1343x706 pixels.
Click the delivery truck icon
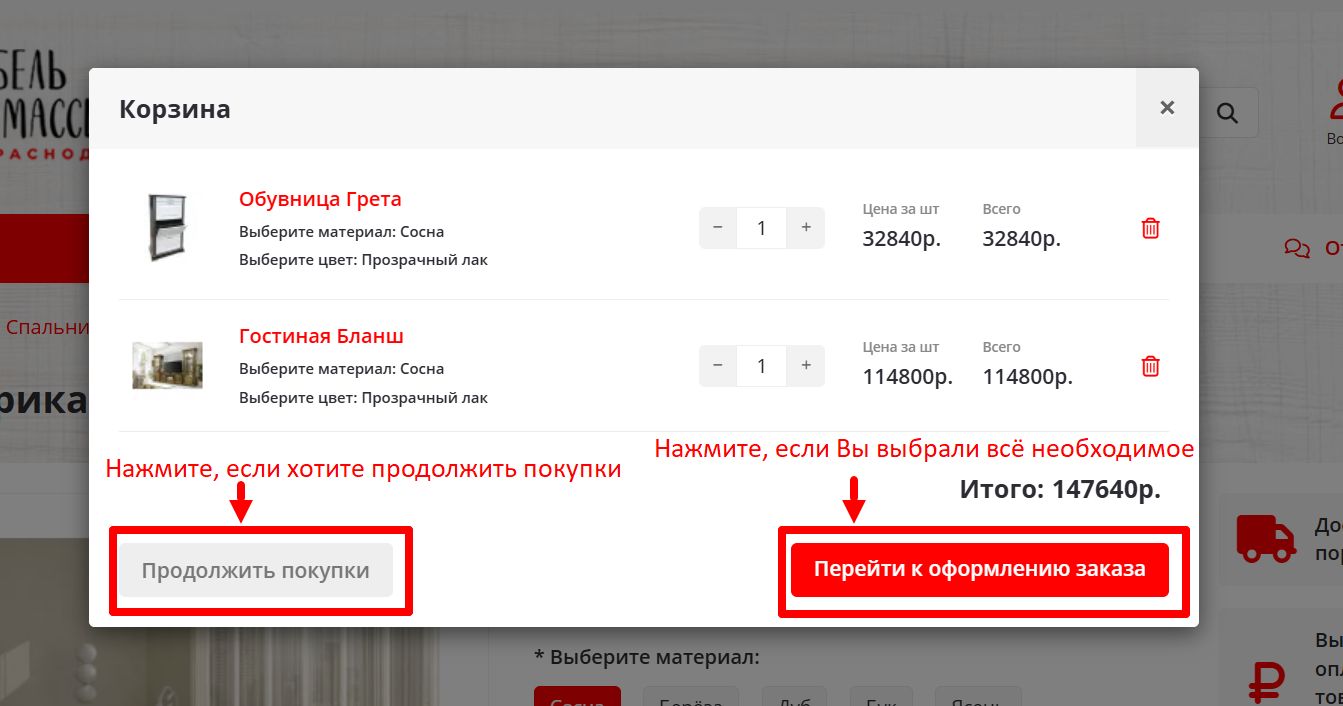coord(1267,537)
